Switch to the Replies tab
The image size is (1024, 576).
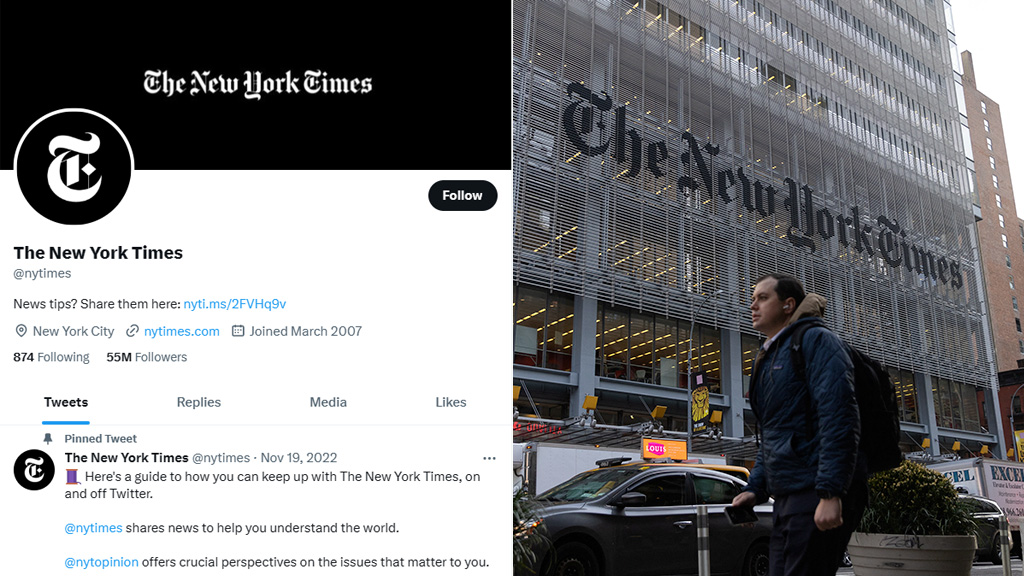point(199,402)
